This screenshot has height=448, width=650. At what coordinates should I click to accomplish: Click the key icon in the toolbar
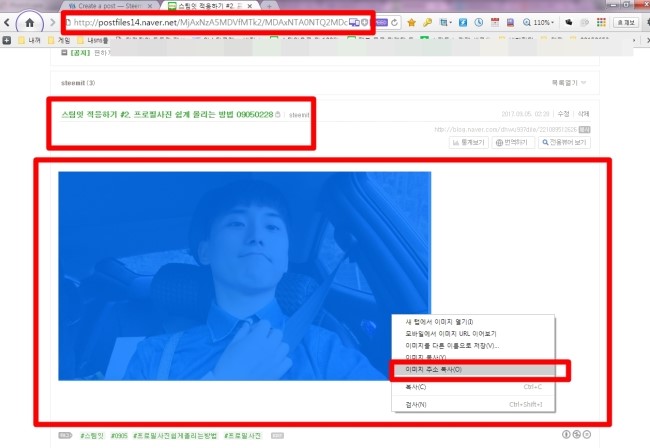tap(427, 22)
